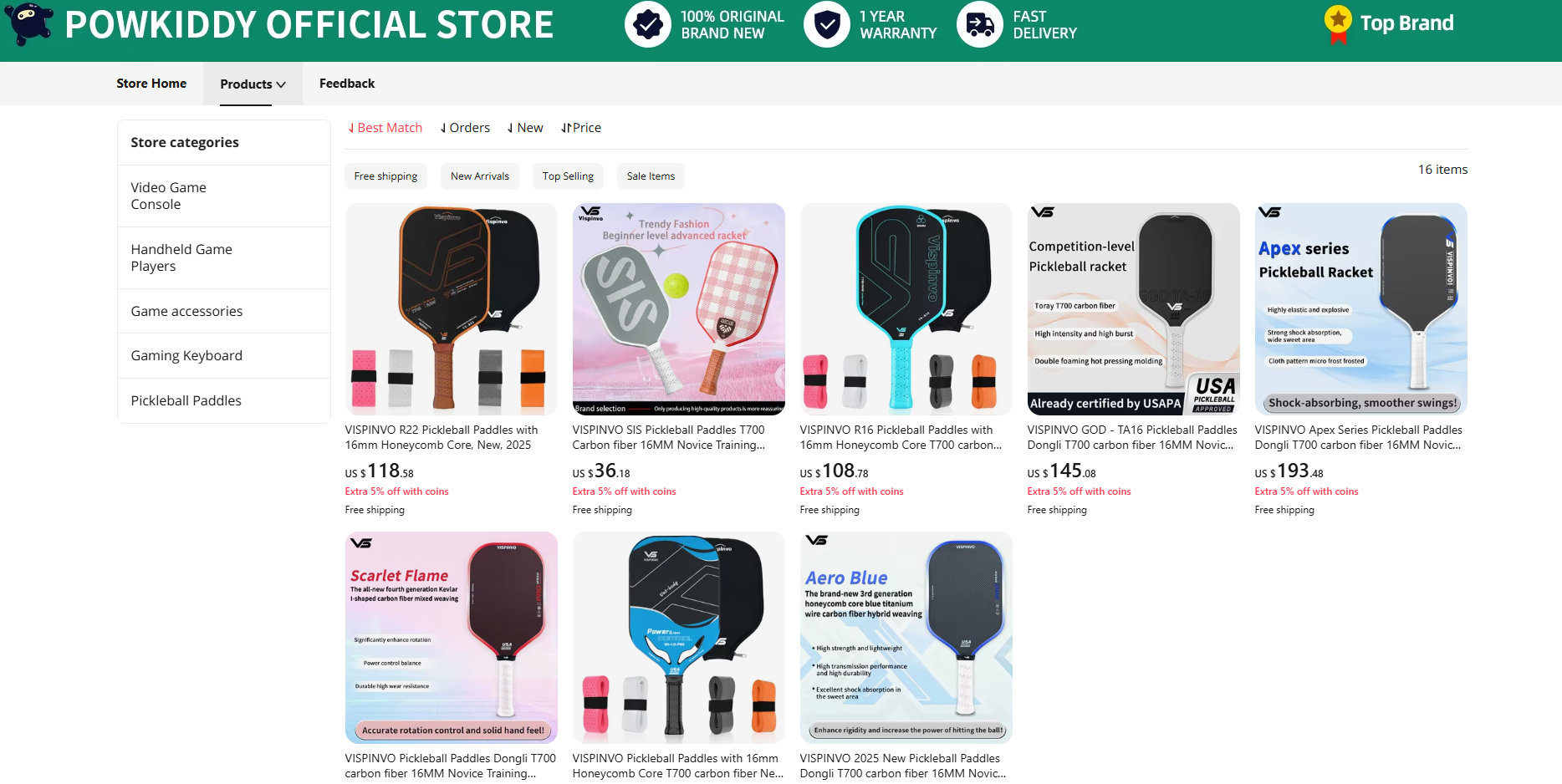This screenshot has width=1562, height=784.
Task: Sort listing by Orders
Action: (465, 128)
